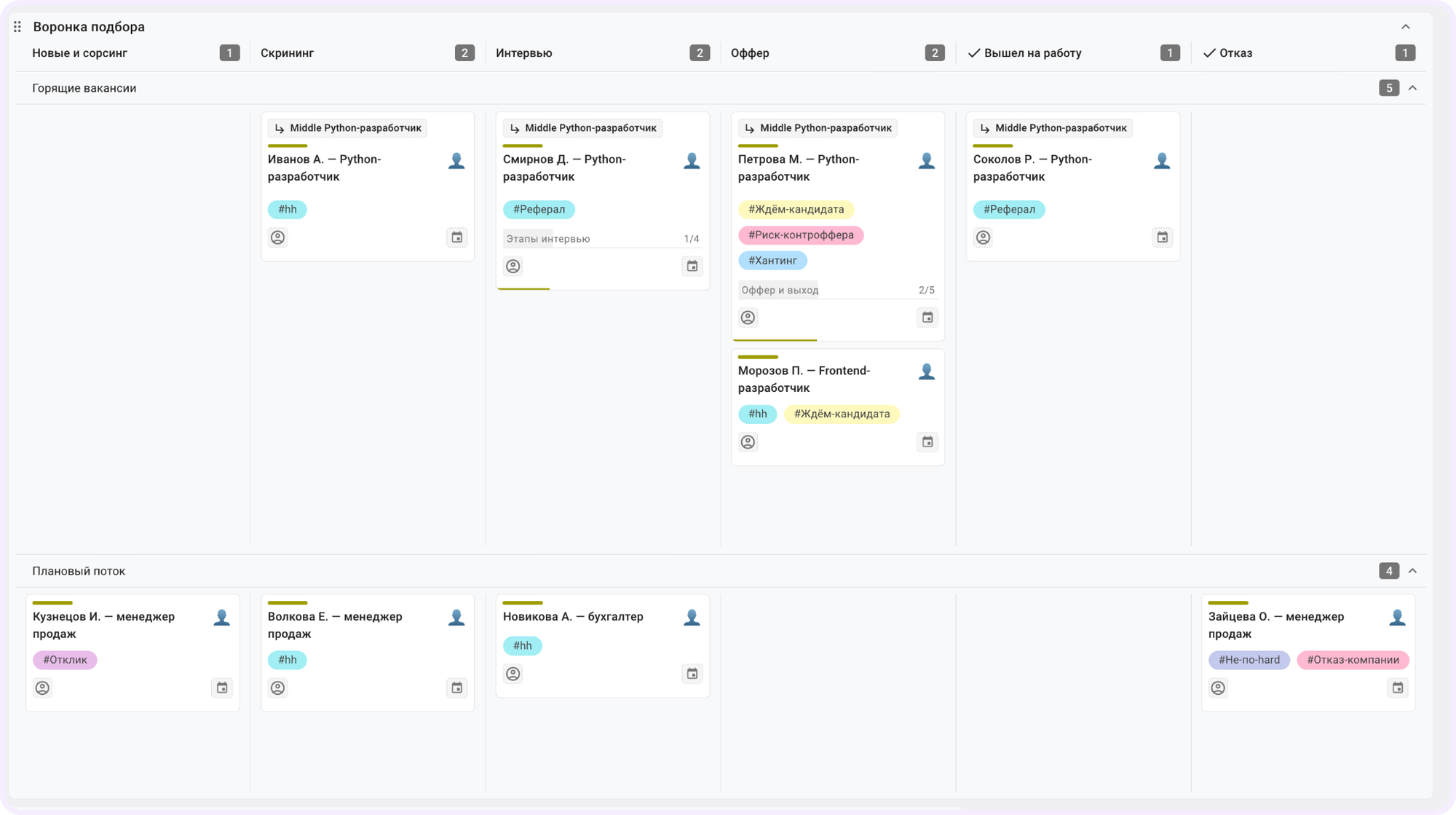Open assignee icon on Новикова А. card

[x=513, y=674]
